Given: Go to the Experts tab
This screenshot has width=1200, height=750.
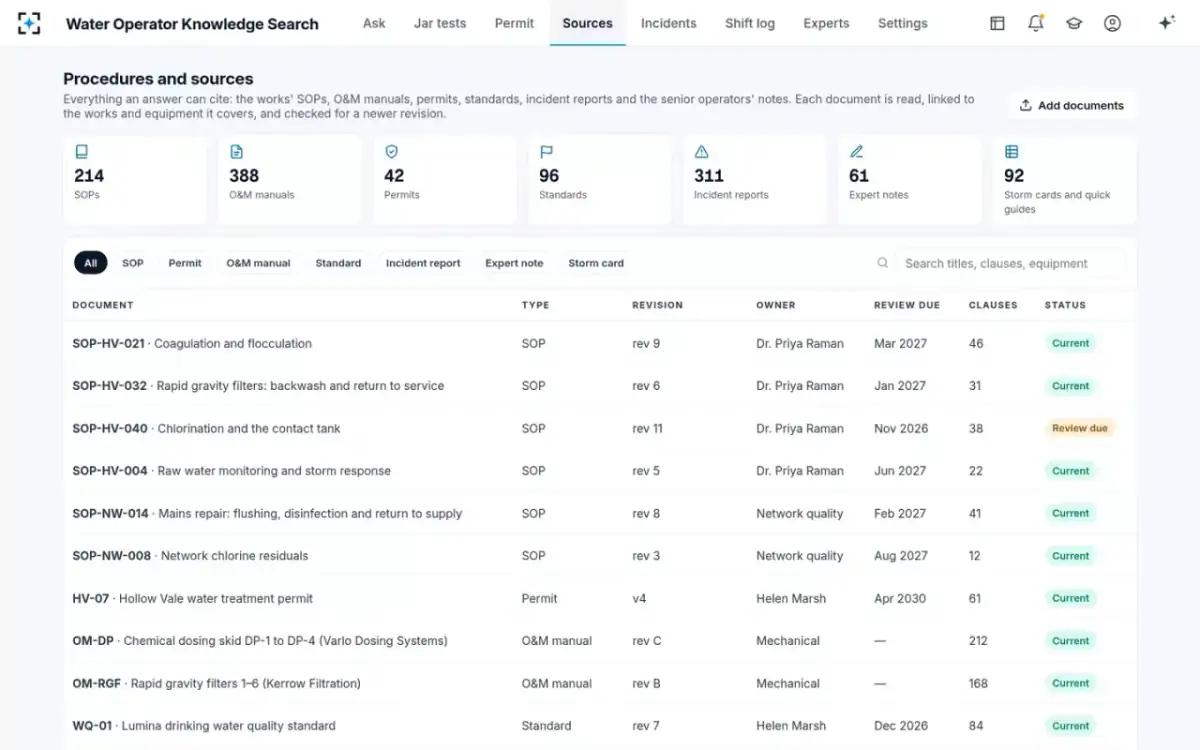Looking at the screenshot, I should coord(826,23).
